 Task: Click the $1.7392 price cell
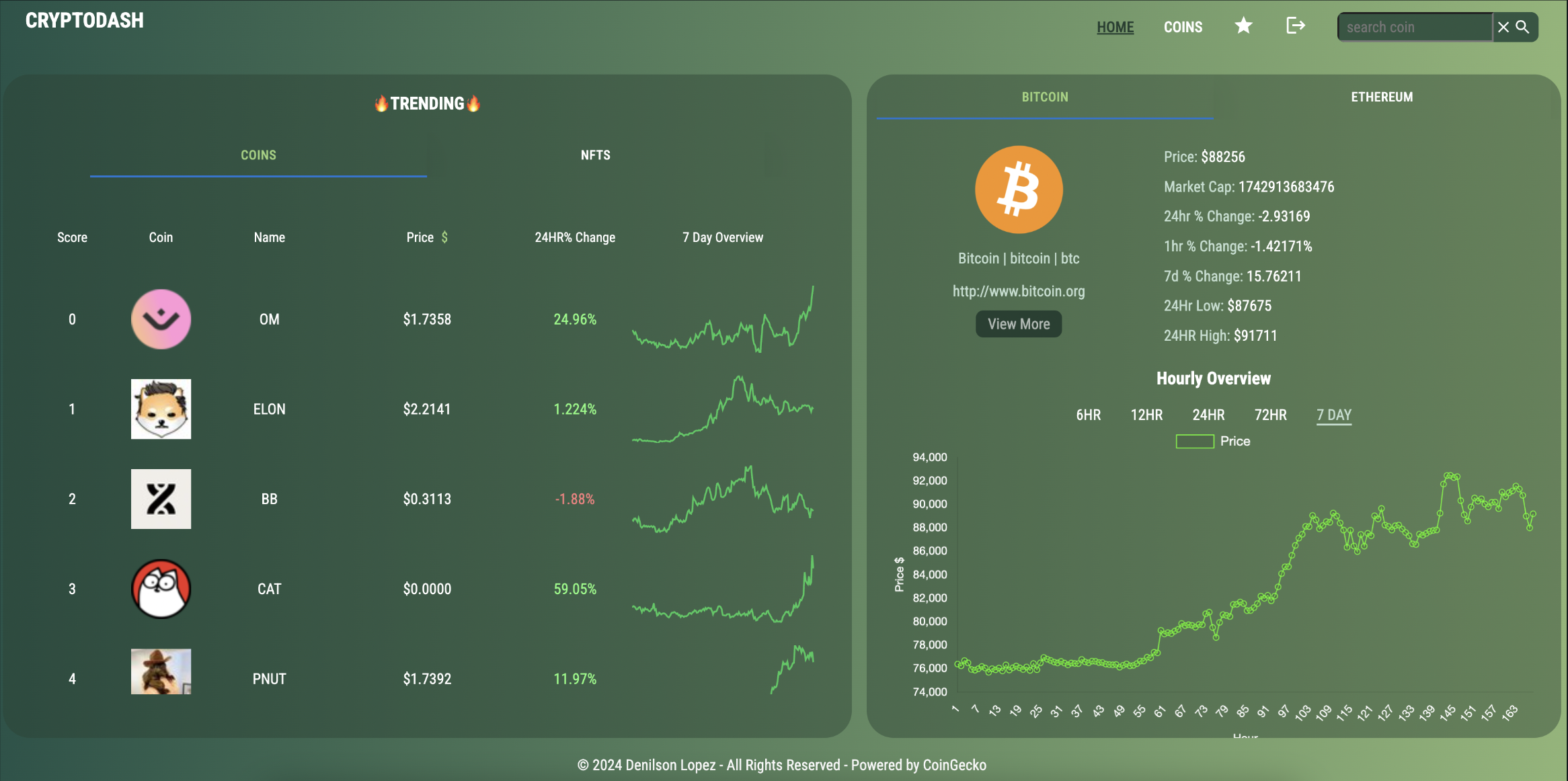[427, 679]
